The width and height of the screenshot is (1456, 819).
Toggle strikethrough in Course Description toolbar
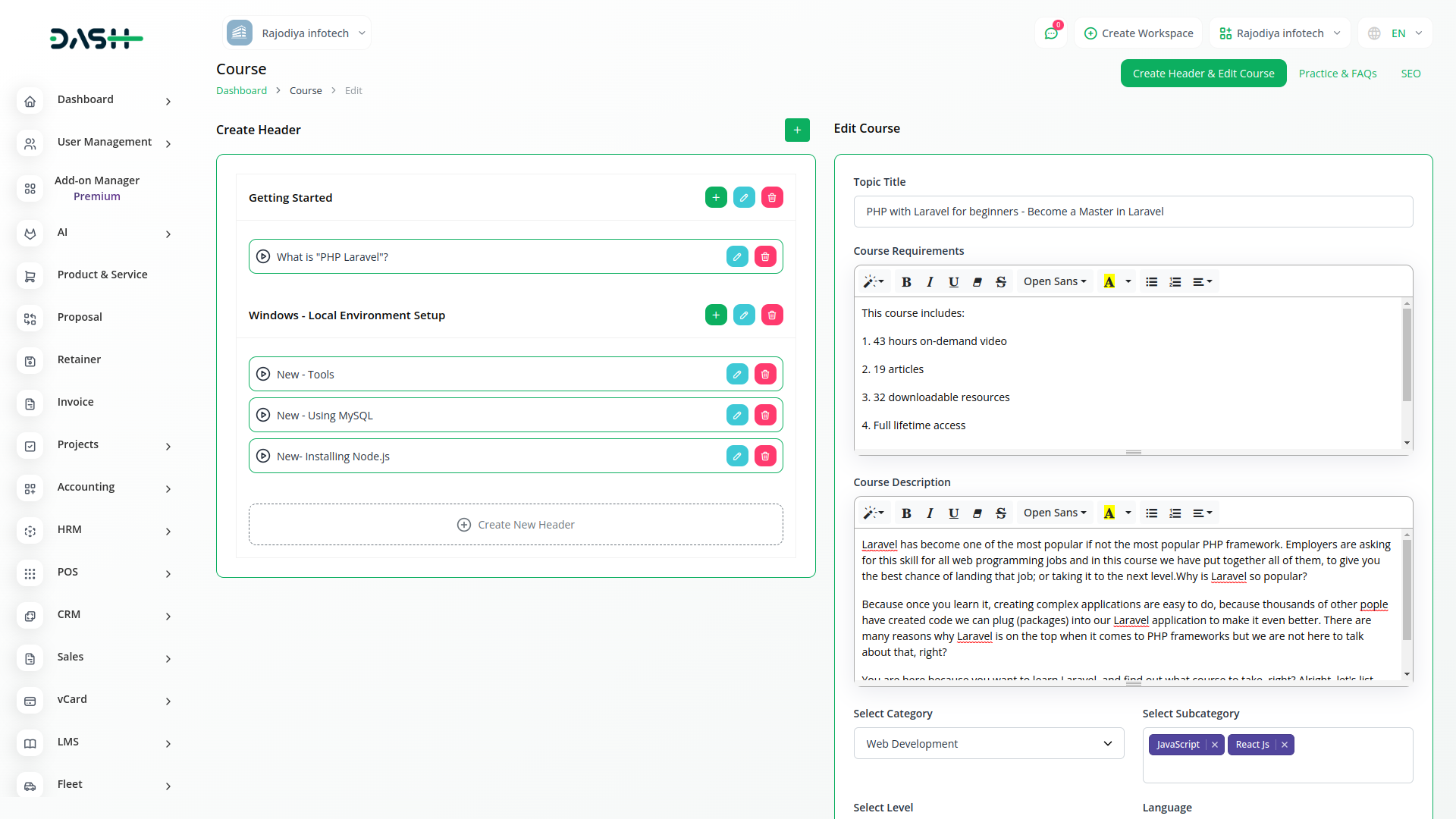1000,513
